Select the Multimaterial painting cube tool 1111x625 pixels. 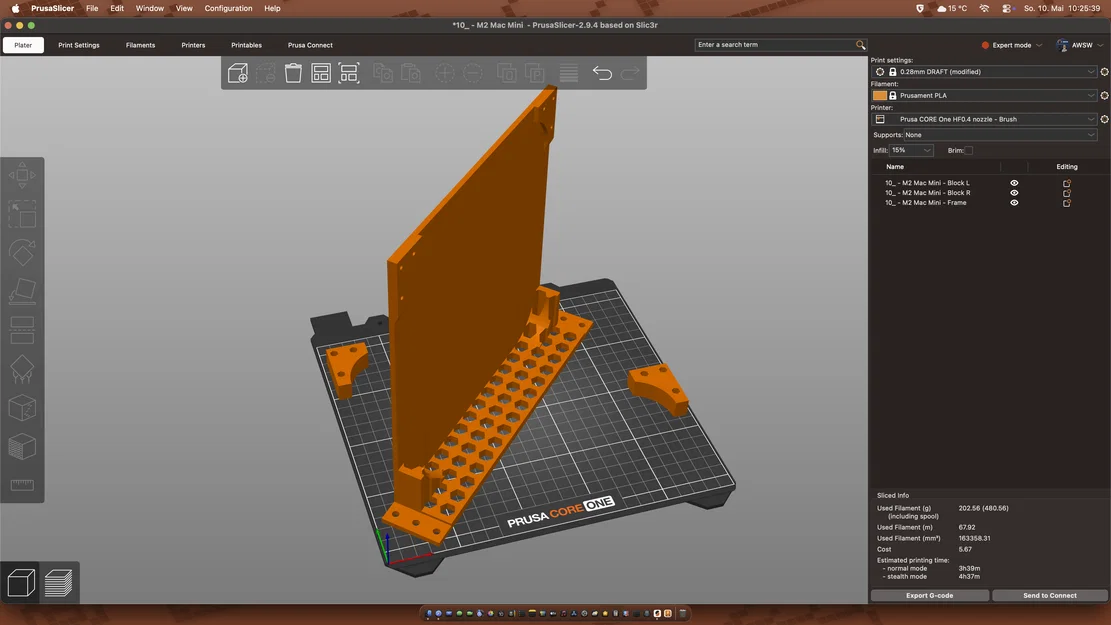pos(22,446)
